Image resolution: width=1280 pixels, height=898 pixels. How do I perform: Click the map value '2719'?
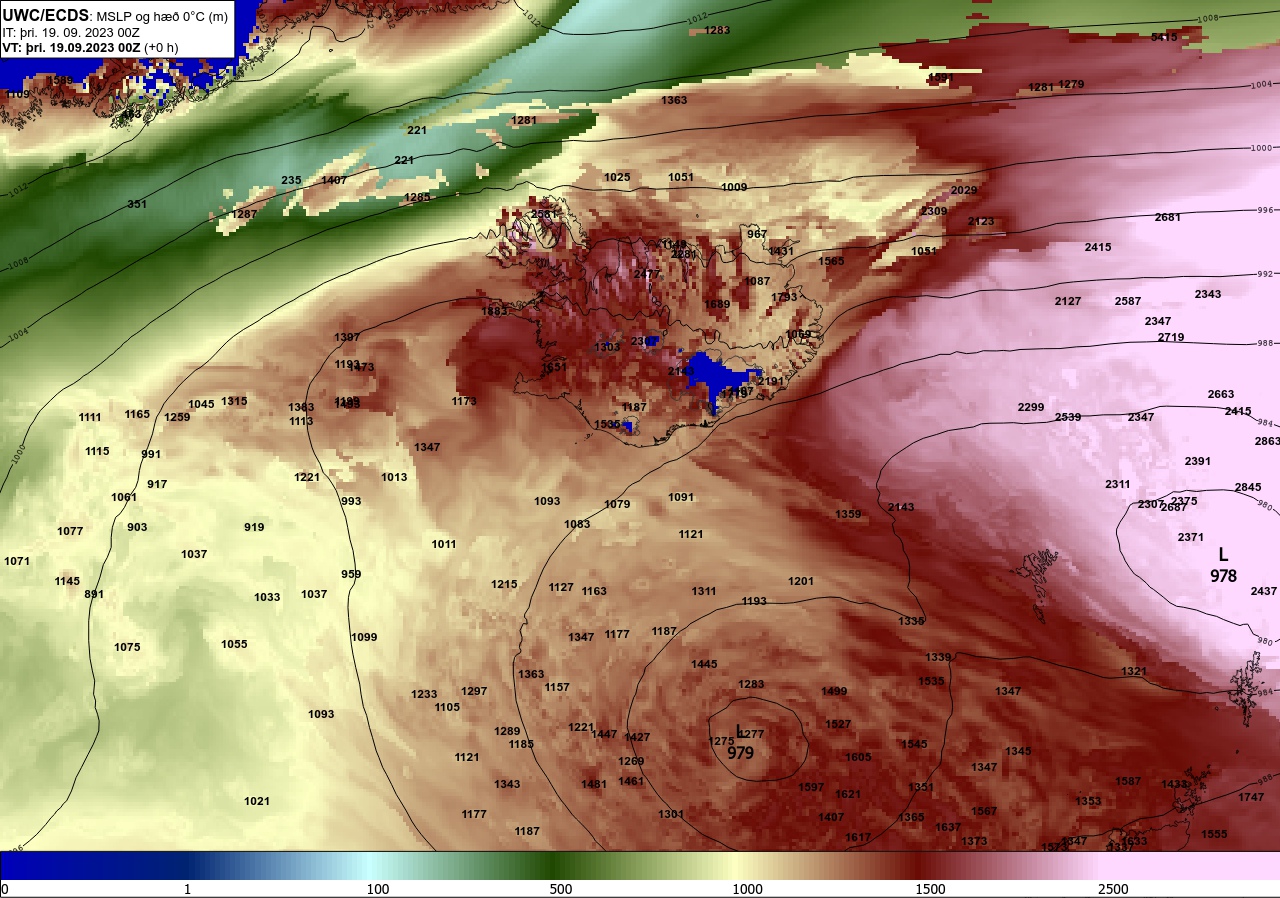click(1171, 337)
